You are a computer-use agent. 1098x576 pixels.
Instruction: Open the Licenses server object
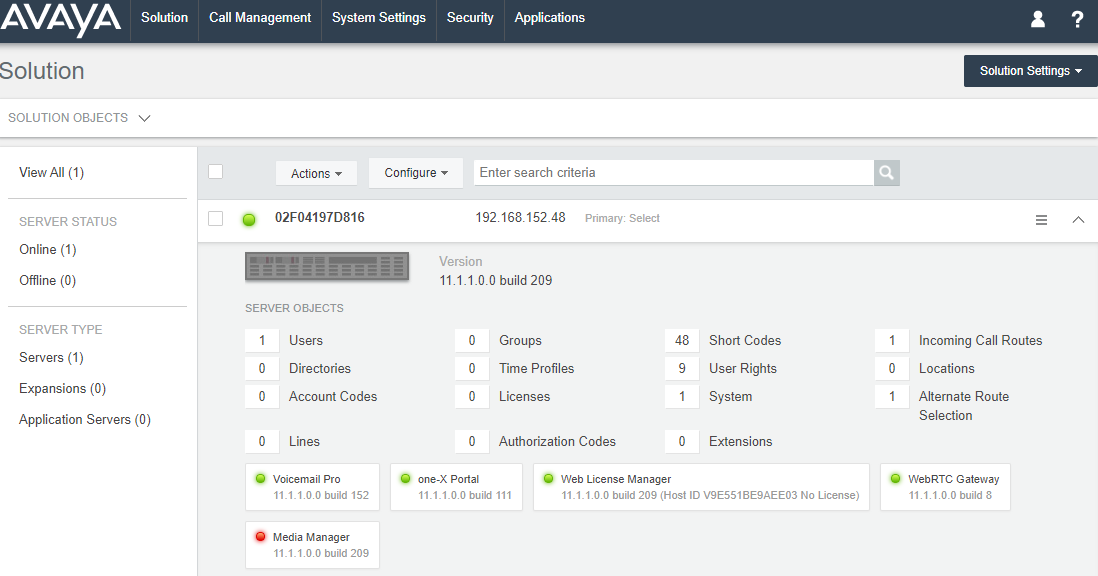524,396
